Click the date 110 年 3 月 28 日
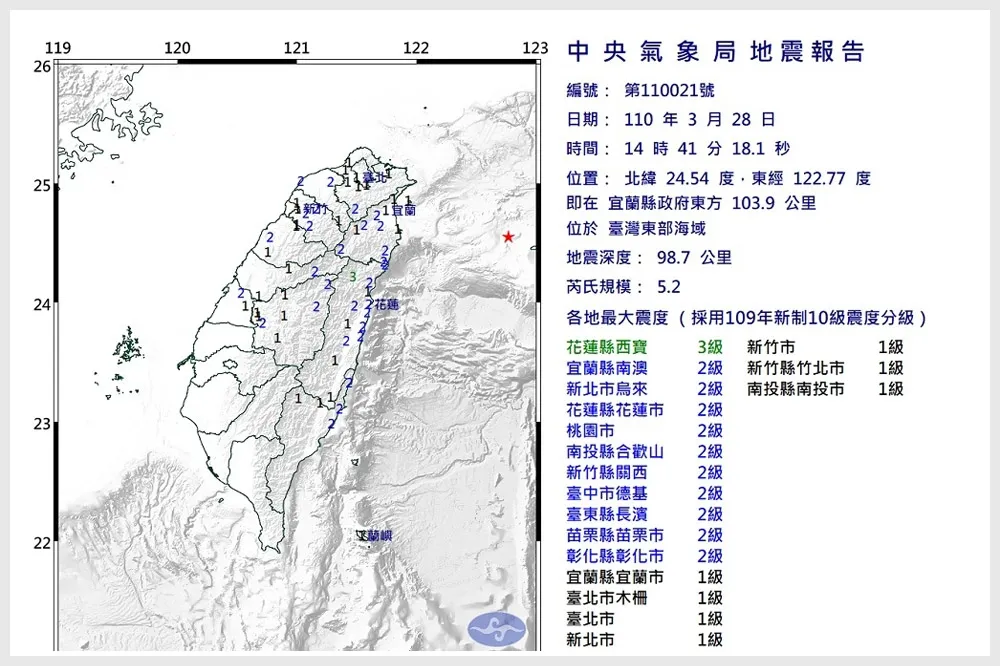The width and height of the screenshot is (1000, 666). pyautogui.click(x=699, y=119)
